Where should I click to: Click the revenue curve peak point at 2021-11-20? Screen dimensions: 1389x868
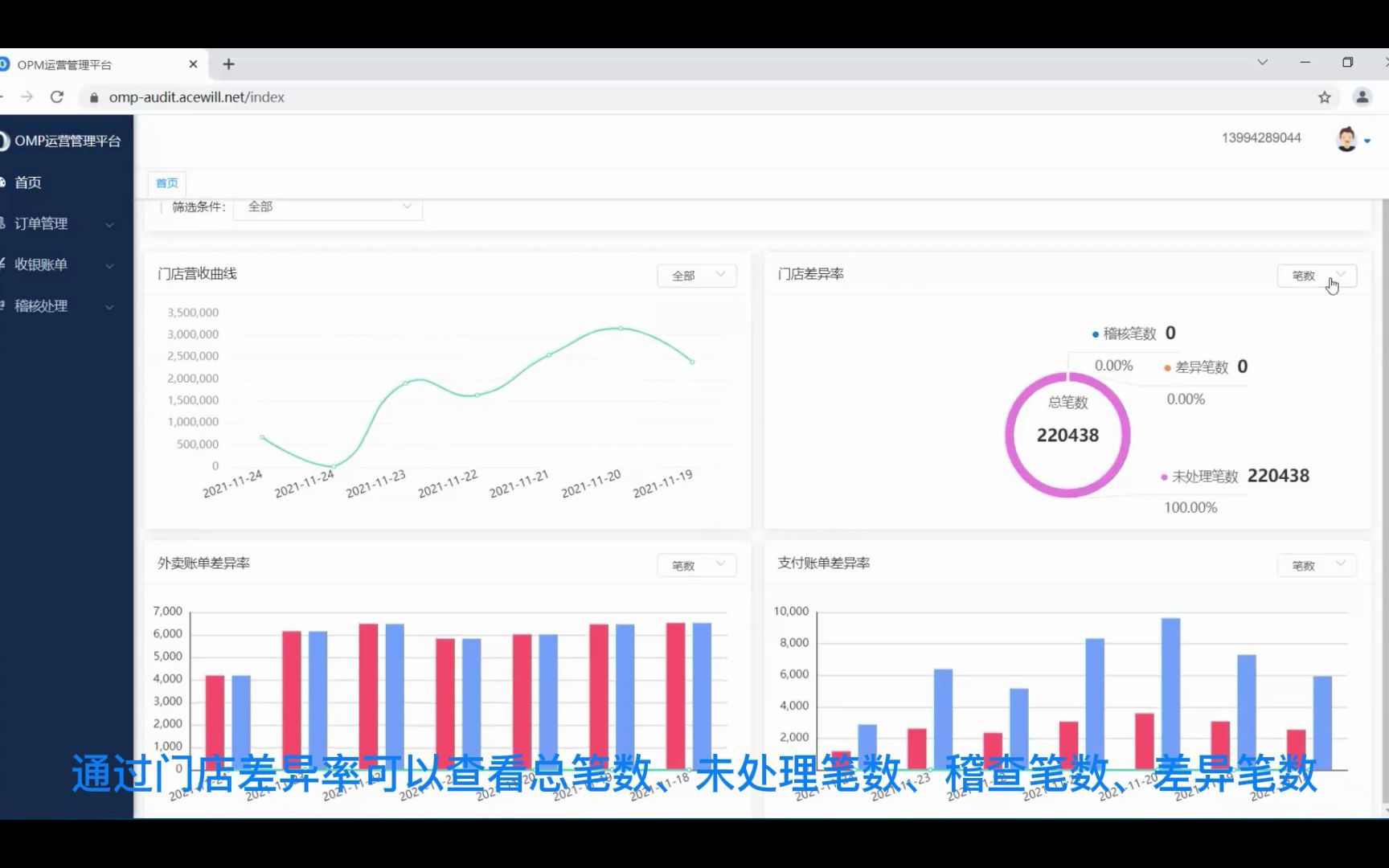click(621, 328)
